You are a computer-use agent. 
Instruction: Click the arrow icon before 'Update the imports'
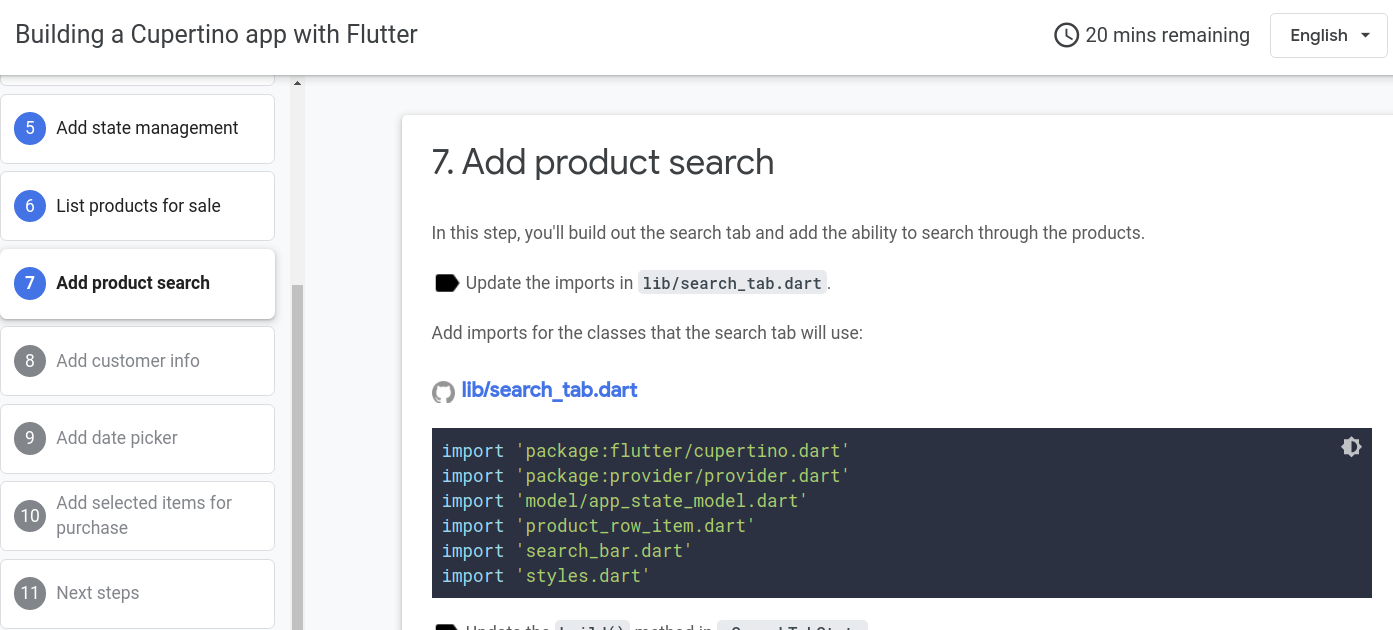tap(445, 282)
